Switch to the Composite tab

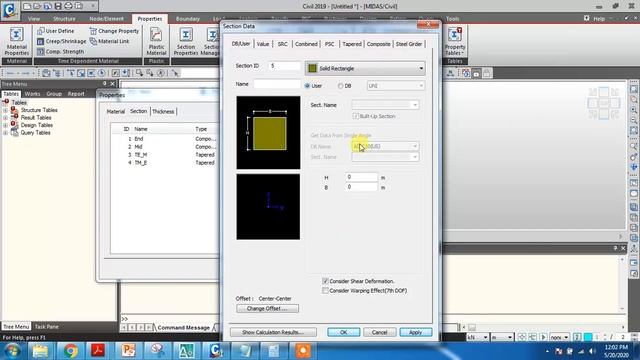click(378, 44)
